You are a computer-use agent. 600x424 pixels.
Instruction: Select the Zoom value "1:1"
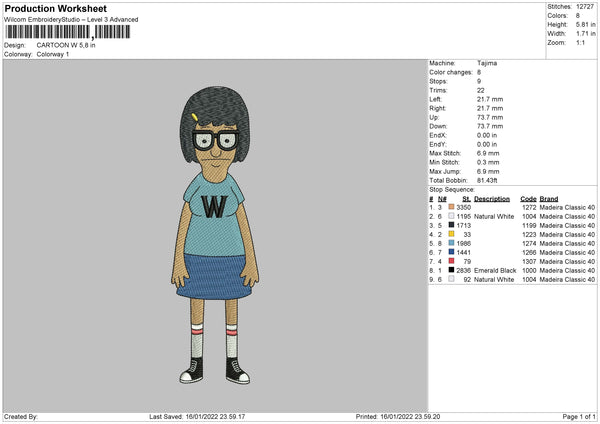click(580, 42)
